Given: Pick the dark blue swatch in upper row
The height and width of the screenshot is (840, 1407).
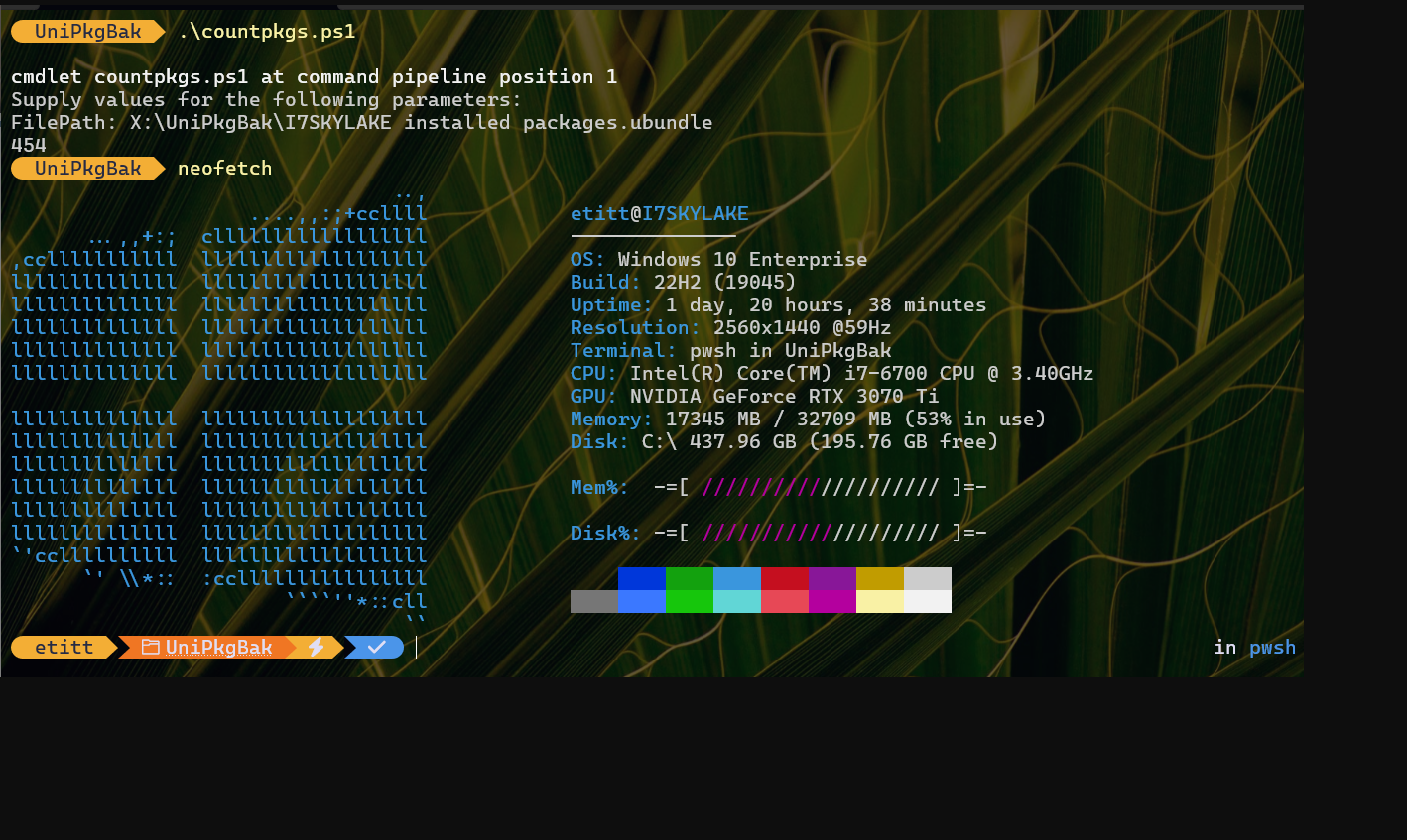Looking at the screenshot, I should pyautogui.click(x=642, y=578).
